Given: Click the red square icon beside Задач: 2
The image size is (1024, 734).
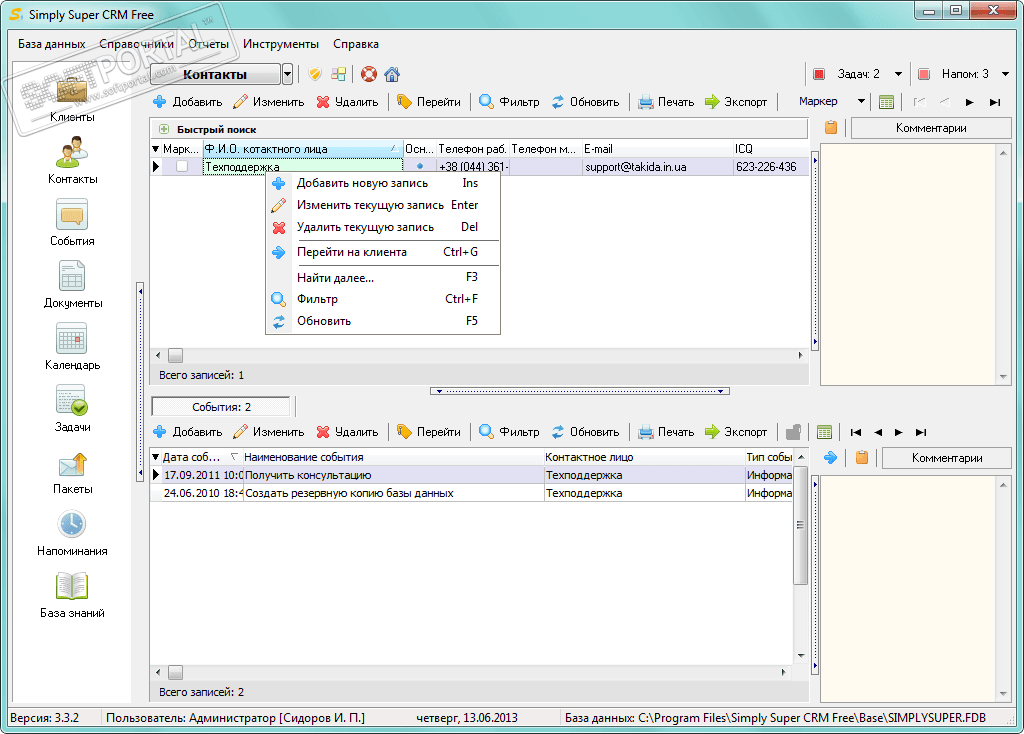Looking at the screenshot, I should [x=819, y=74].
